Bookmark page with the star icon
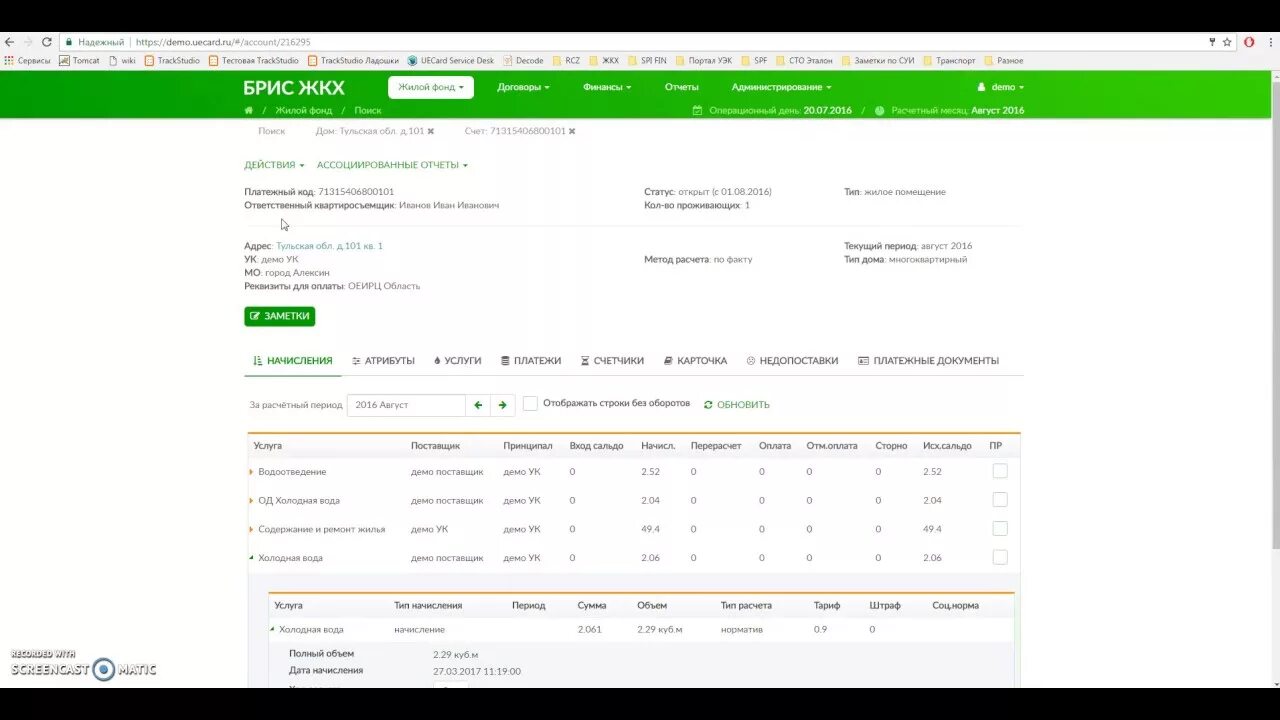The height and width of the screenshot is (720, 1280). (x=1227, y=42)
